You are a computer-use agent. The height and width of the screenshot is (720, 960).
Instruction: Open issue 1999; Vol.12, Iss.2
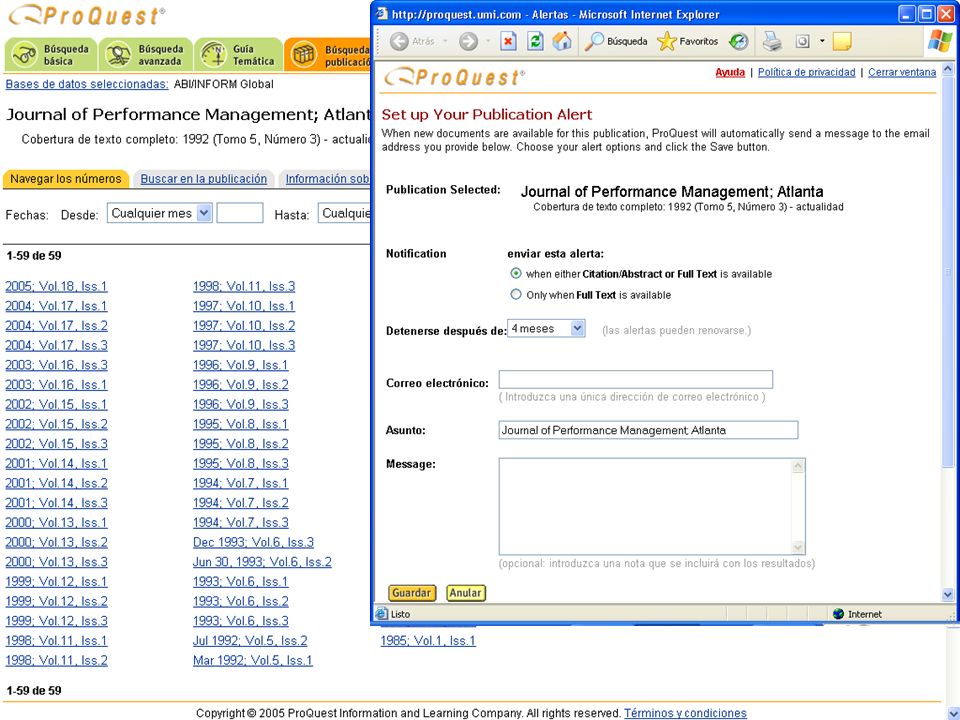point(56,601)
